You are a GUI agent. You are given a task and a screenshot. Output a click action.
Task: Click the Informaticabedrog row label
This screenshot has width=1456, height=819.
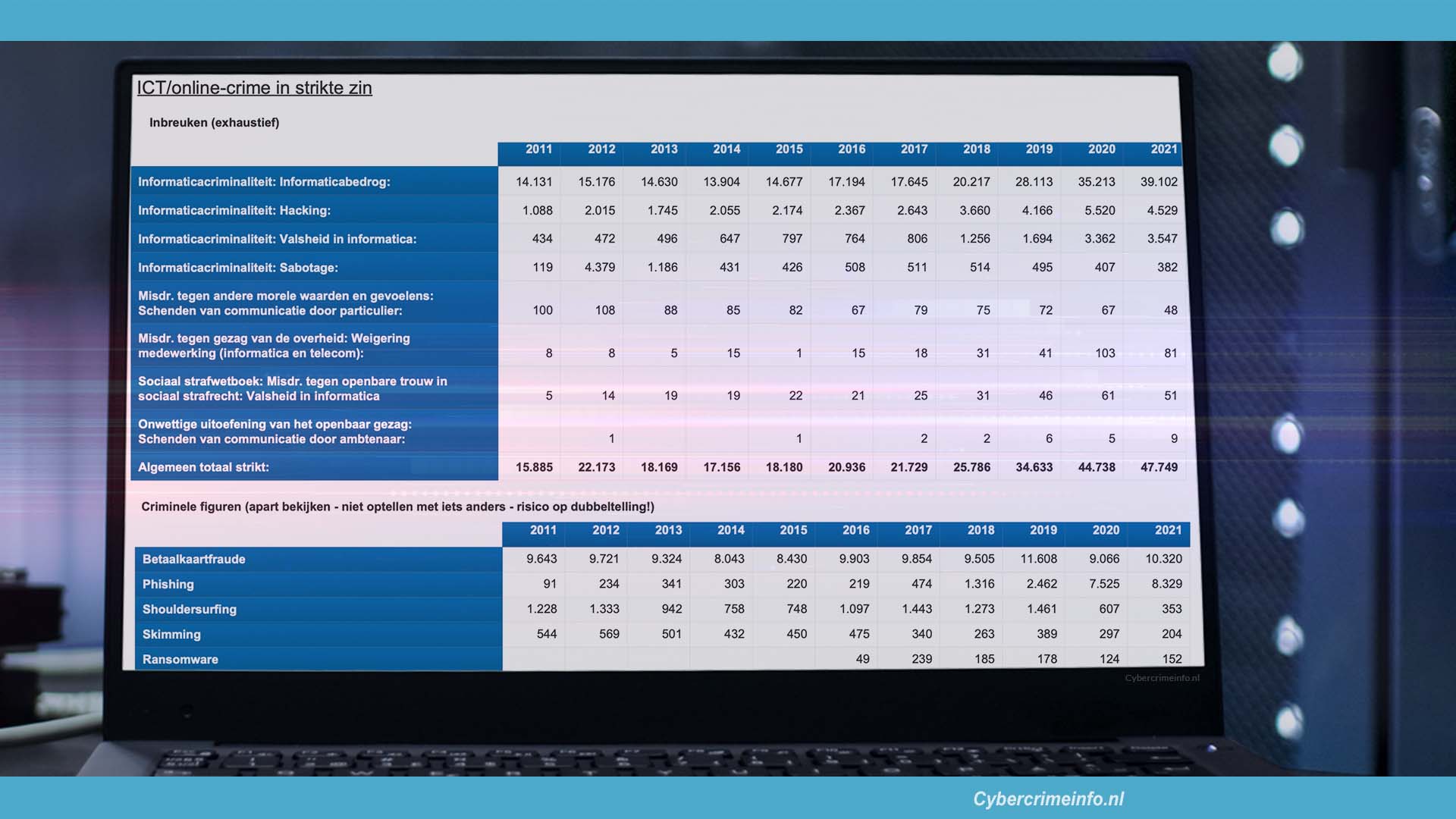point(264,182)
